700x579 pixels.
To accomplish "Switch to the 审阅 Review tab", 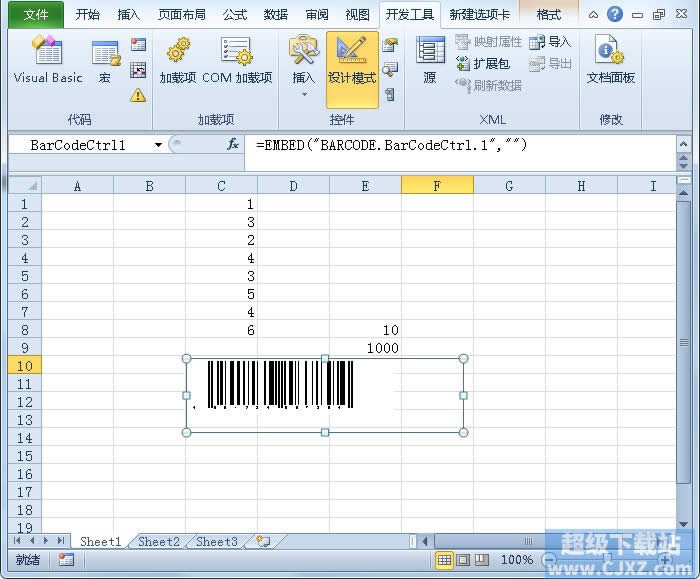I will coord(317,15).
